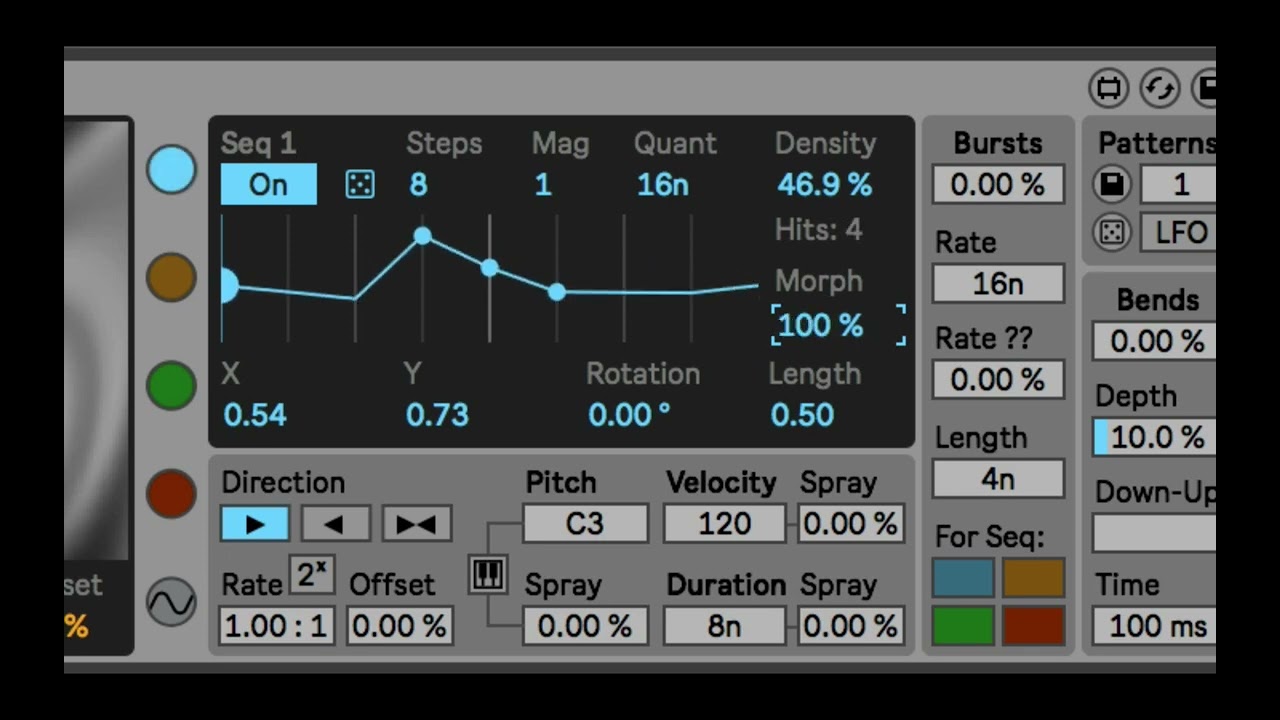
Task: Click the highest envelope point in graph
Action: tap(422, 236)
